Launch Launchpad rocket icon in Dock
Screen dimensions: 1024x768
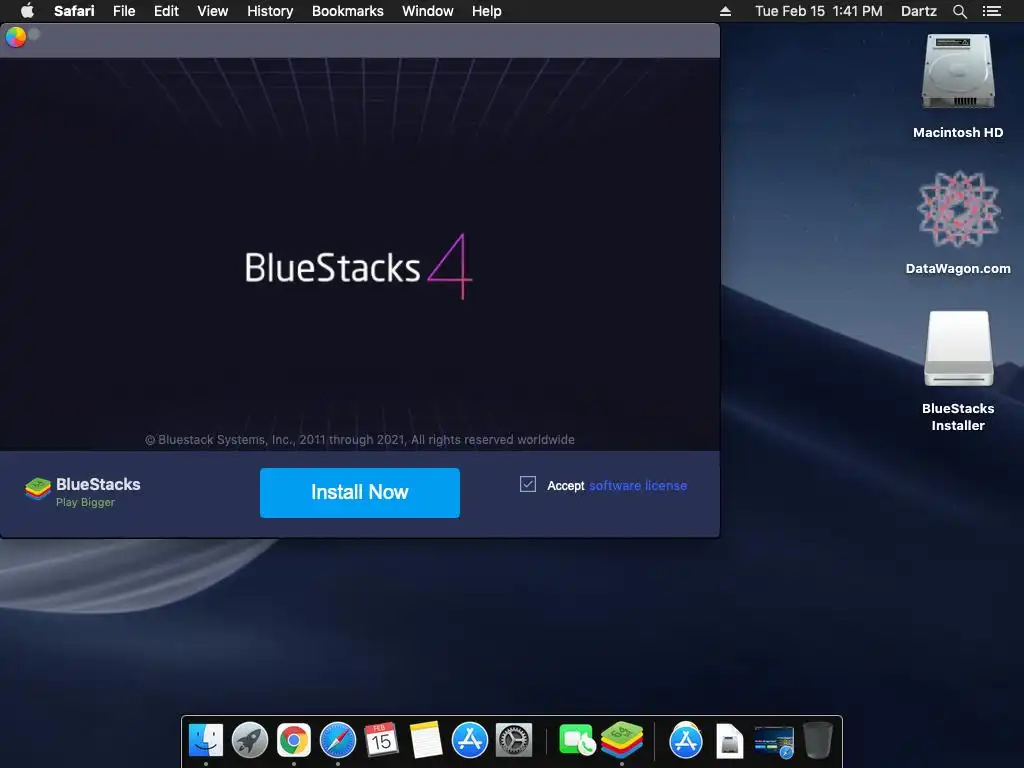click(249, 741)
